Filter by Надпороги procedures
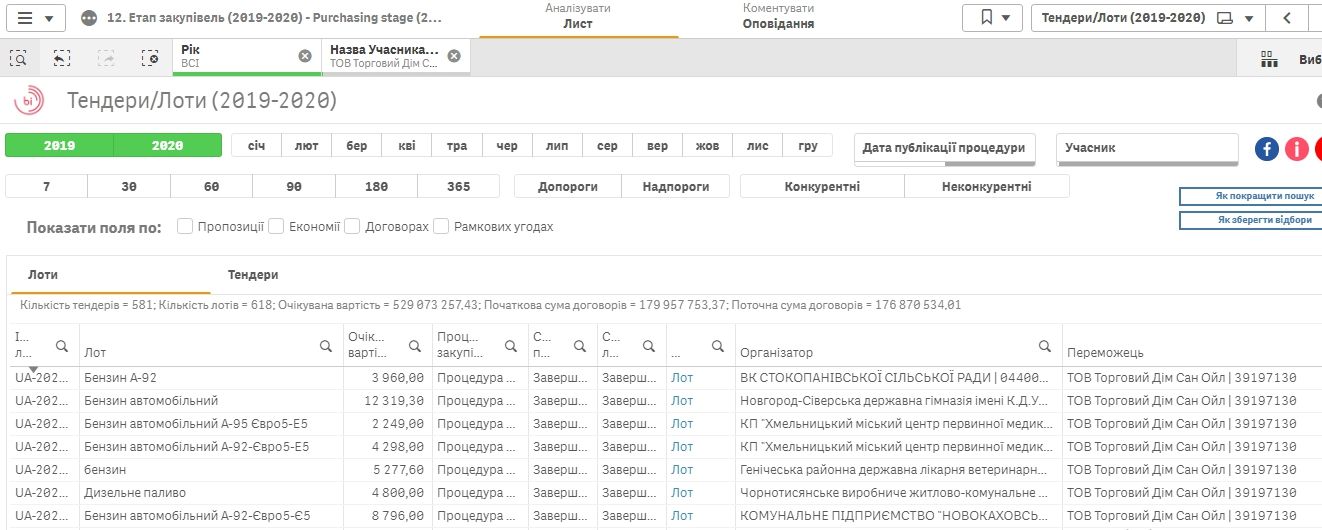Image resolution: width=1322 pixels, height=530 pixels. tap(676, 187)
